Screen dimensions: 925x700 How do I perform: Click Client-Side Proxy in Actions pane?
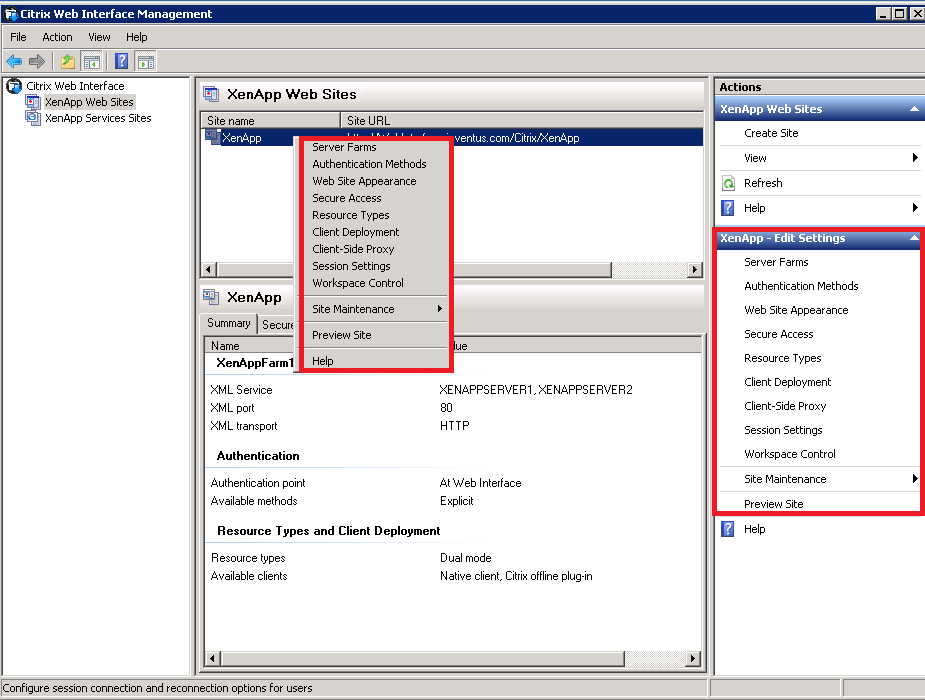pyautogui.click(x=785, y=406)
